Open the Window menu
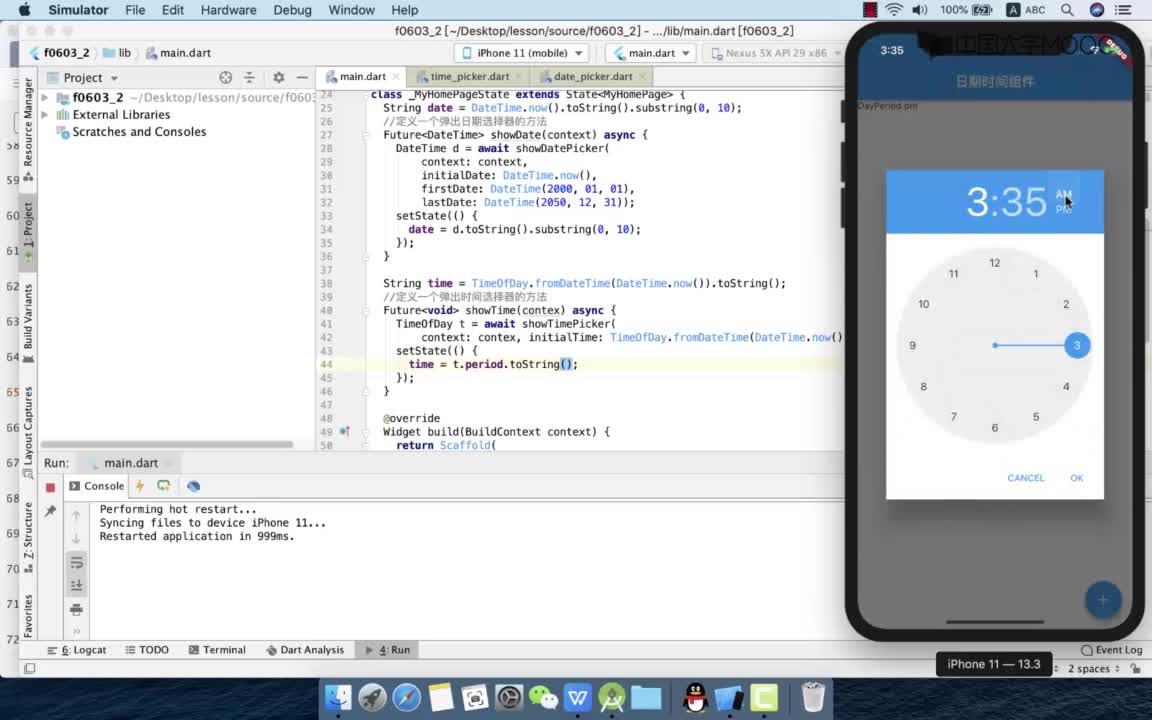1152x720 pixels. point(351,10)
